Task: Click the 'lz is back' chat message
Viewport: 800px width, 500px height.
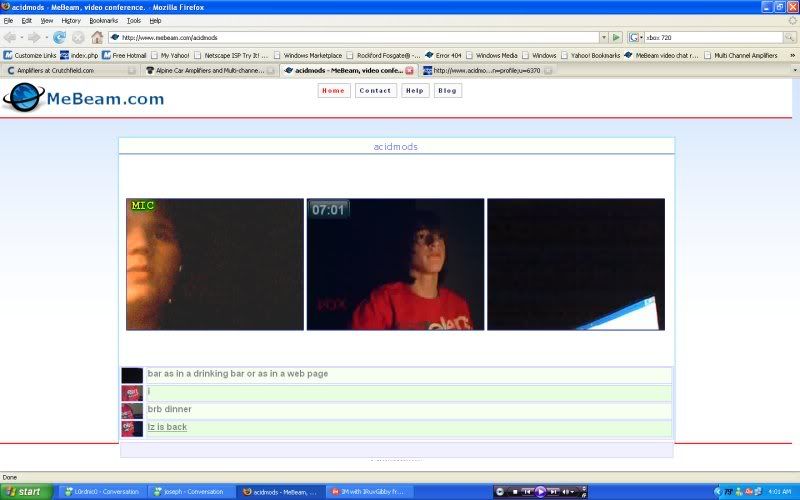Action: pos(167,427)
